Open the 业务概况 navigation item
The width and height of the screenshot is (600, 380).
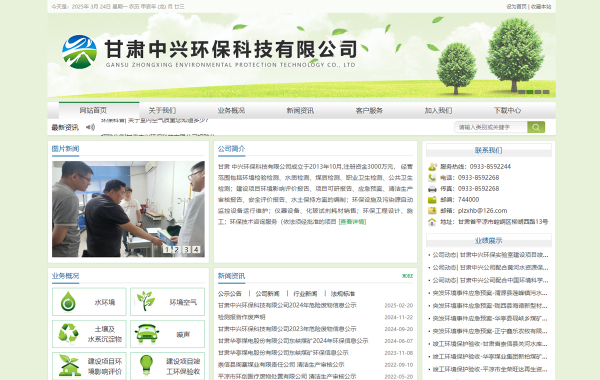pos(231,111)
